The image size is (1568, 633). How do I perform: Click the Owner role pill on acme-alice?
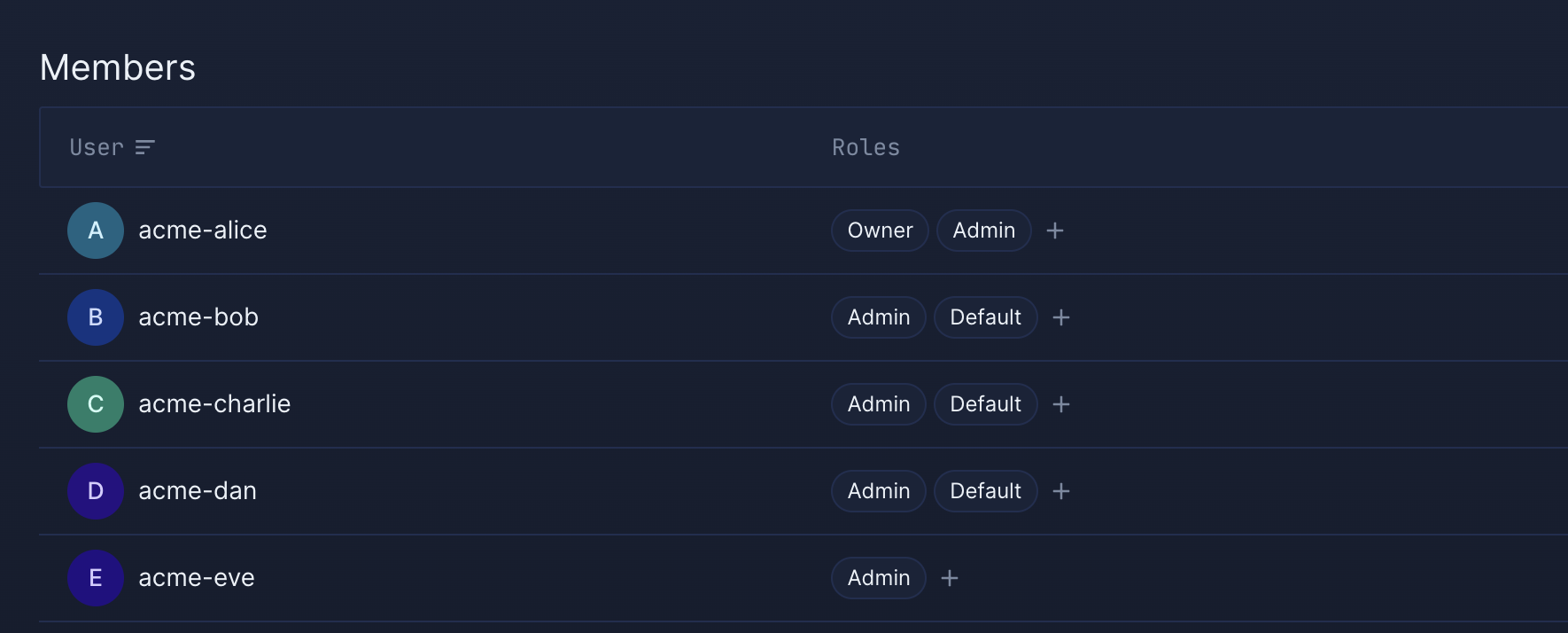[x=879, y=230]
